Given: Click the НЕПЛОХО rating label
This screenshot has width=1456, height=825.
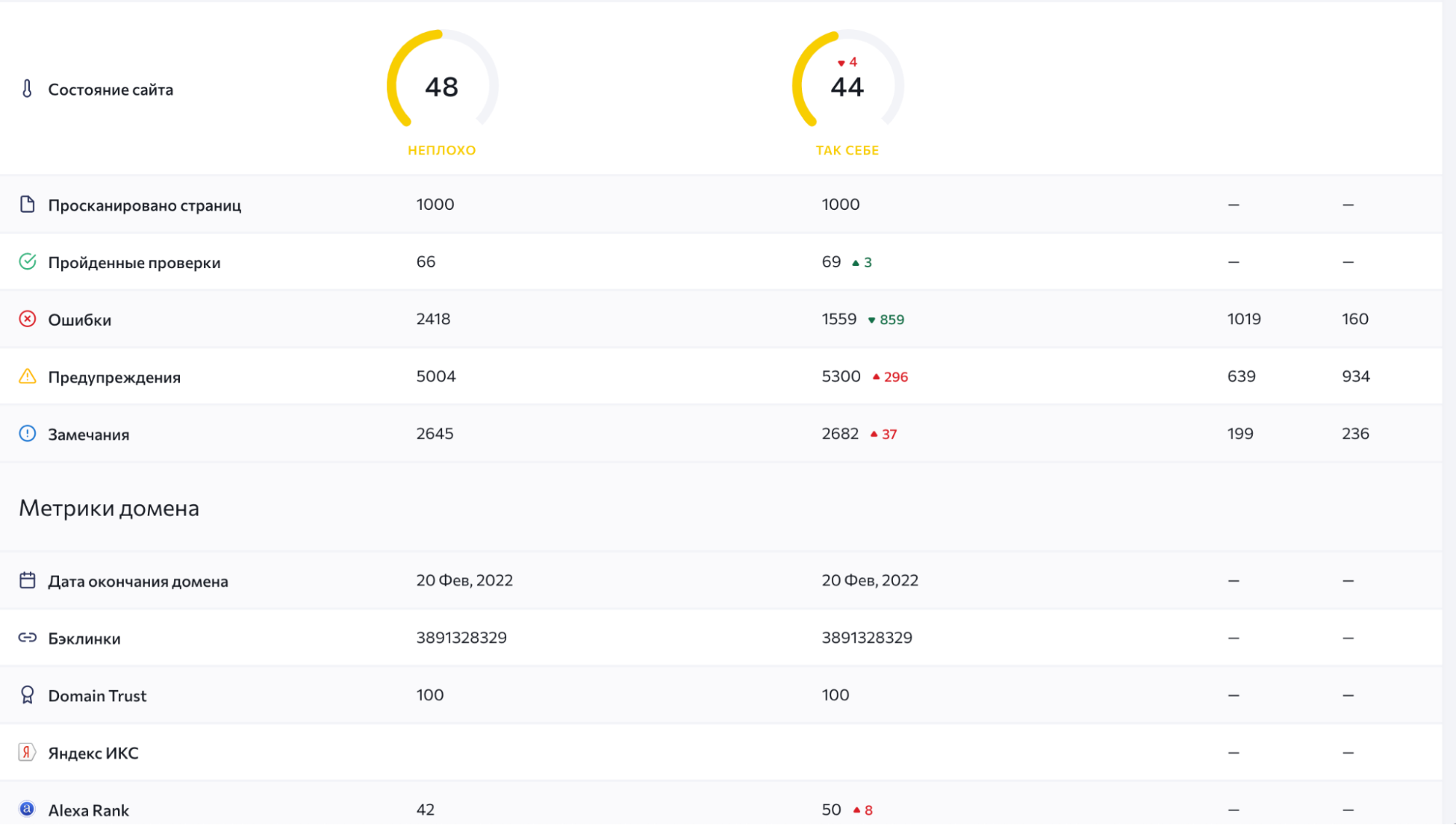Looking at the screenshot, I should click(x=442, y=150).
